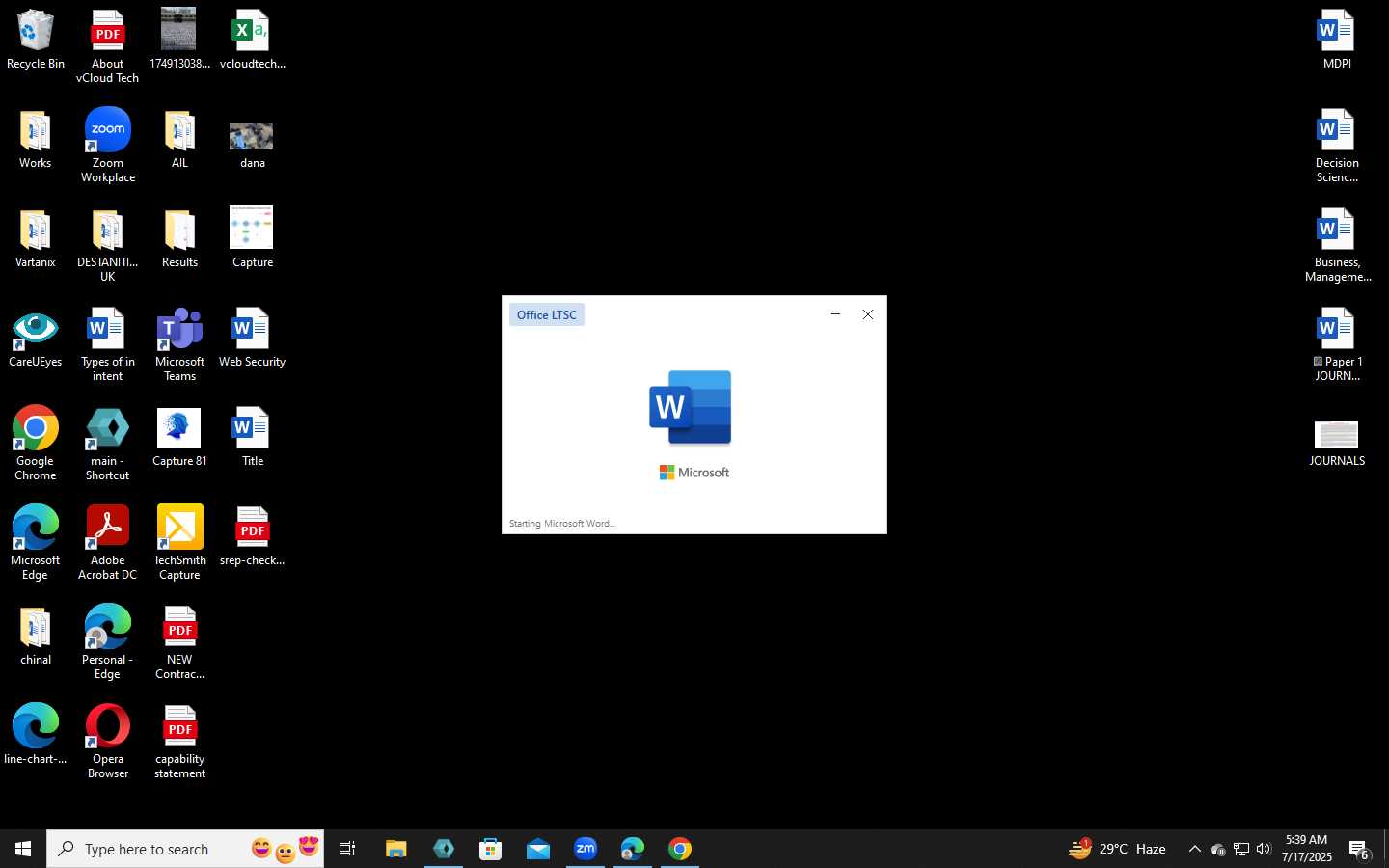Screen dimensions: 1389x868
Task: Open the OneDrive cloud tray icon
Action: coord(1217,849)
